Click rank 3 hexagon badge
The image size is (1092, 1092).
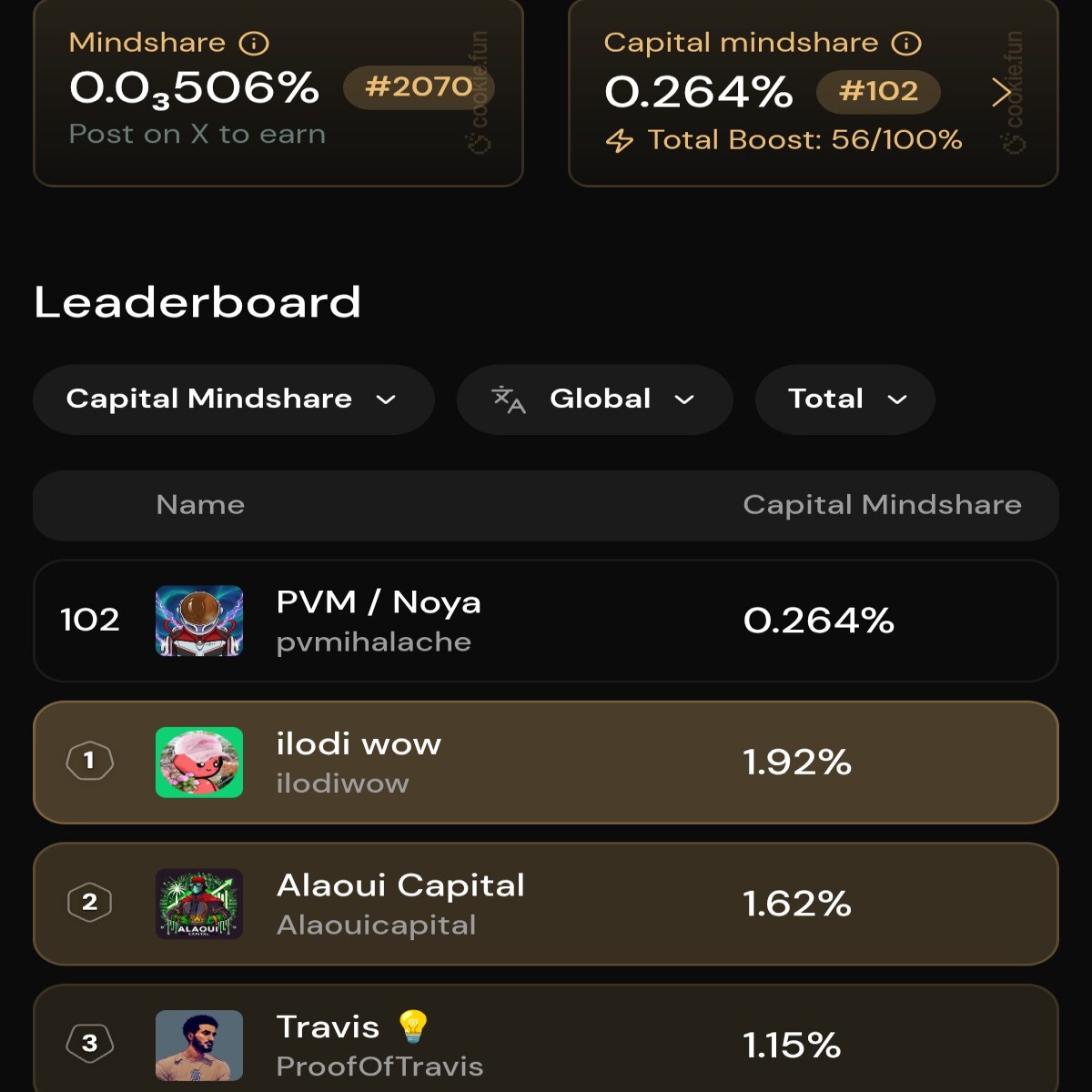(x=89, y=1044)
